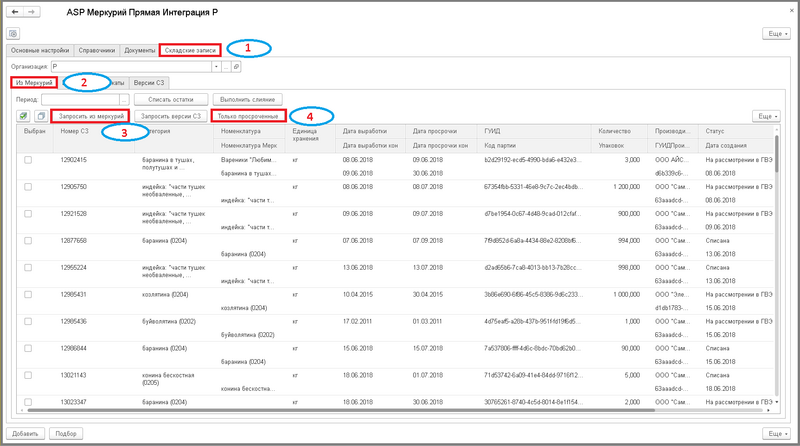Click Списать остатки button
This screenshot has width=800, height=446.
click(x=171, y=100)
